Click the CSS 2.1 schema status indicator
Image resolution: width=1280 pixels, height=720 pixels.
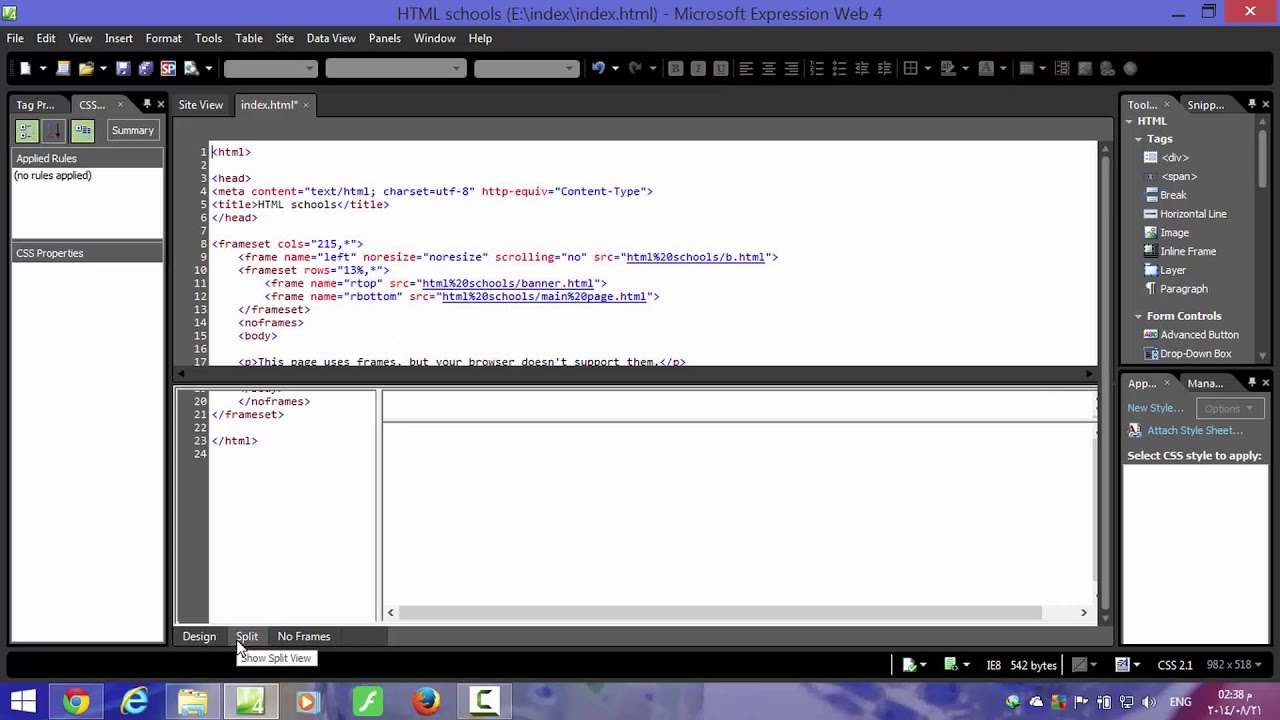click(1175, 665)
